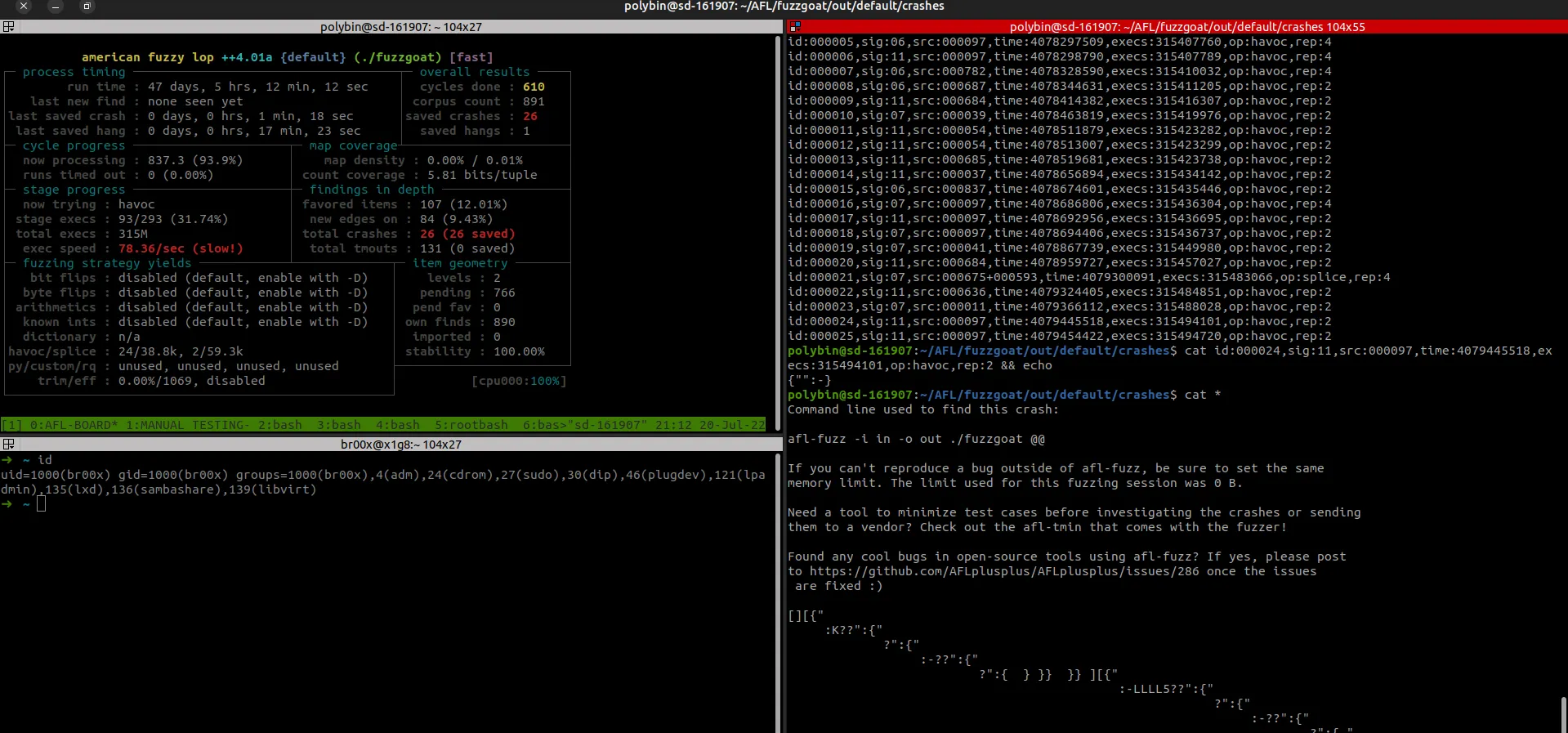The image size is (1568, 733).
Task: Click the saved crashes count 26
Action: (x=530, y=116)
